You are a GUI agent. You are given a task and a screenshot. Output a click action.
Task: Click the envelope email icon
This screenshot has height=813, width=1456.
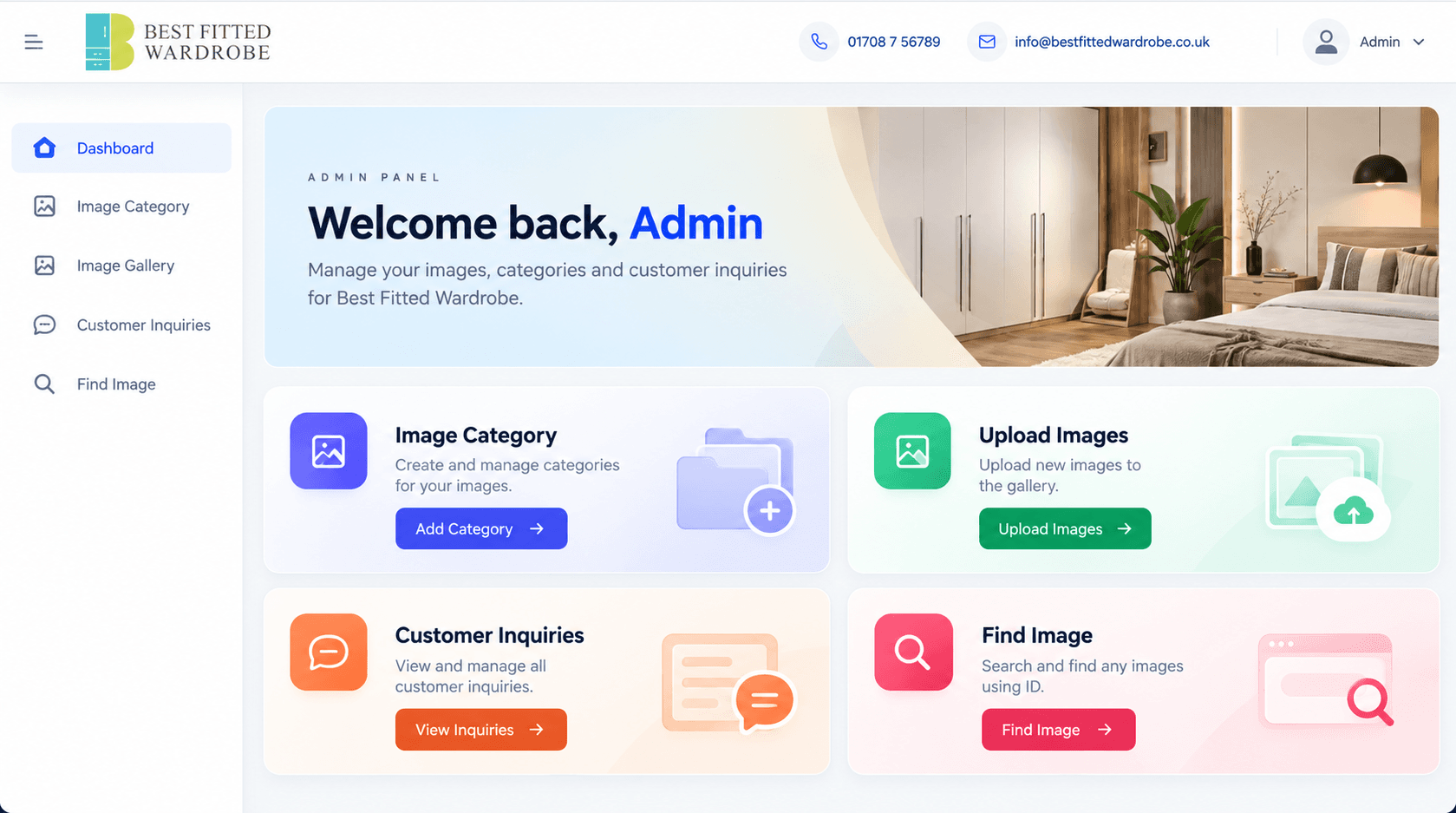tap(987, 42)
